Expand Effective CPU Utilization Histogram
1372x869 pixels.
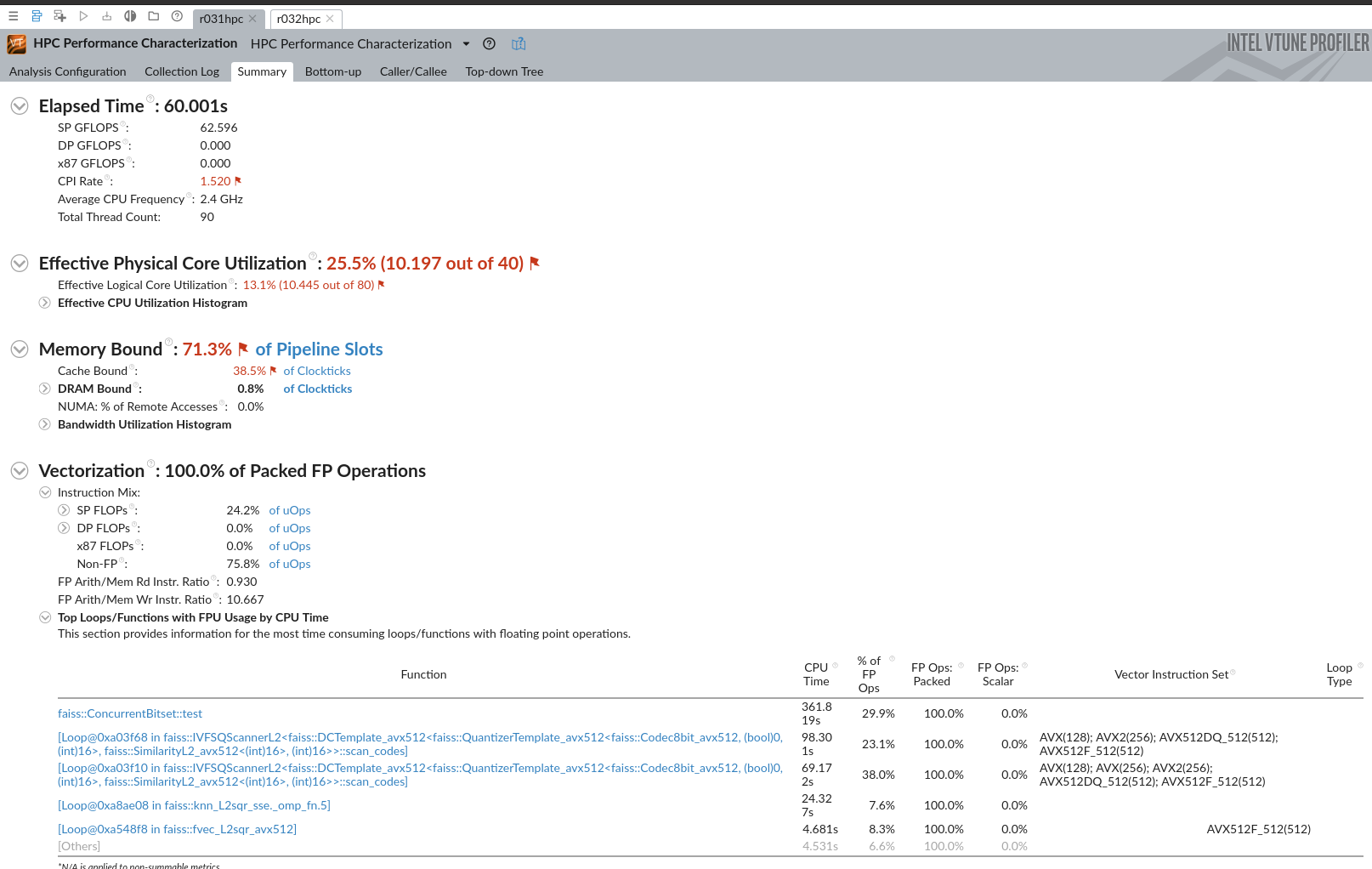(45, 303)
